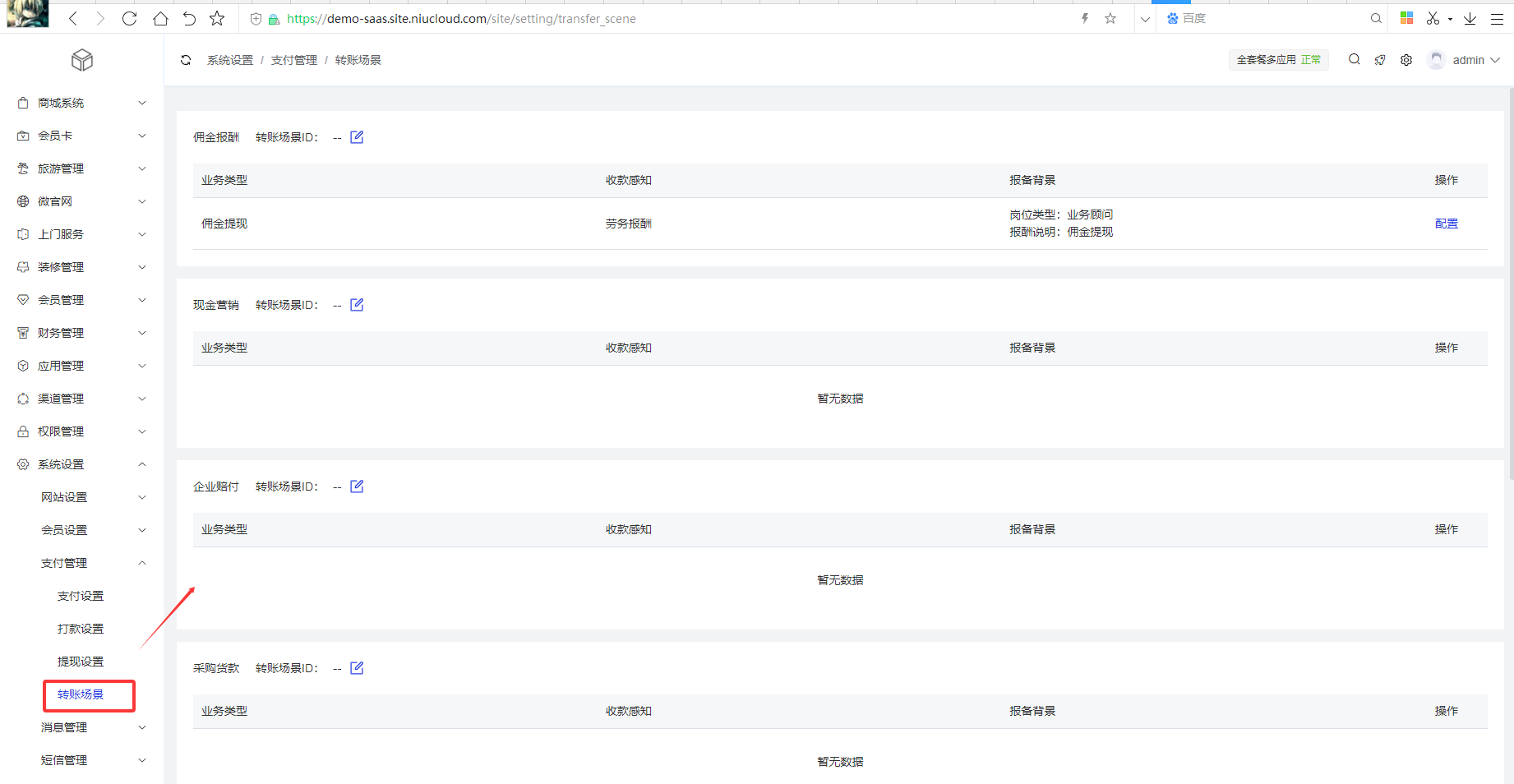Edit the 企业赔付 transfer scene ID
The height and width of the screenshot is (784, 1514).
point(357,487)
